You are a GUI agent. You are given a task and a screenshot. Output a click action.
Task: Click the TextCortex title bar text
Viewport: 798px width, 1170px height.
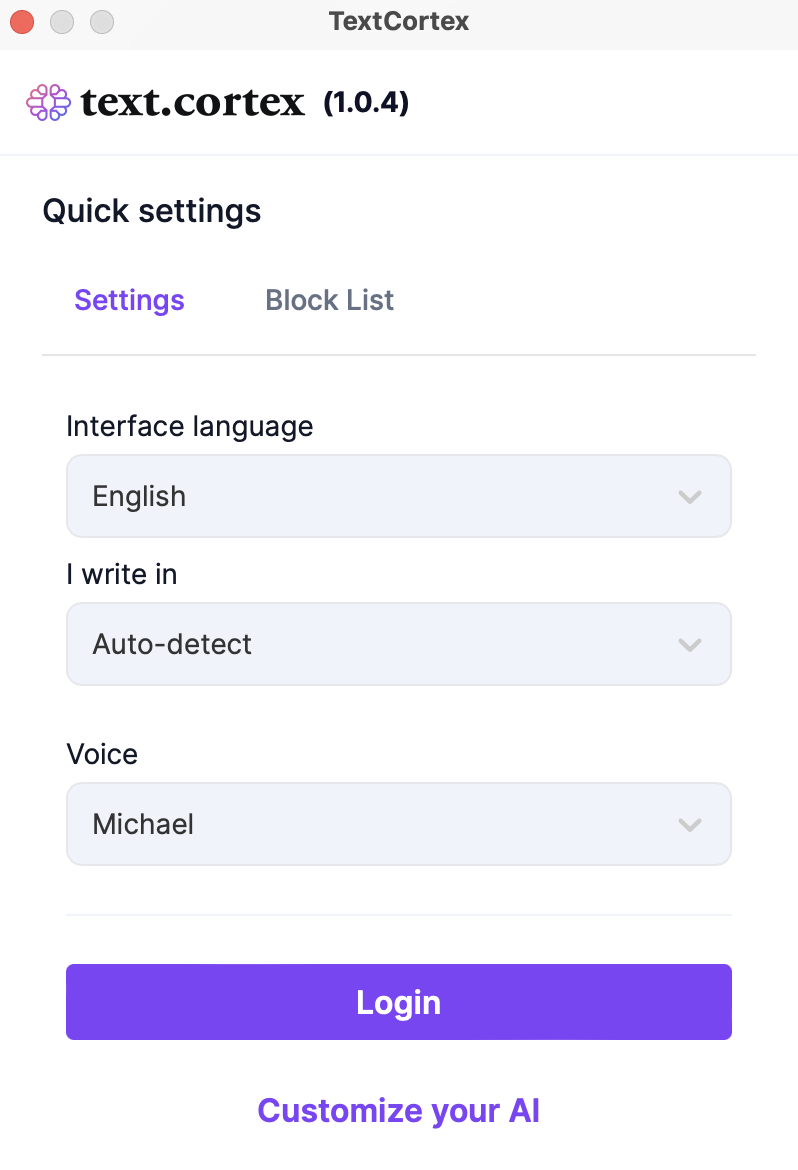coord(398,21)
